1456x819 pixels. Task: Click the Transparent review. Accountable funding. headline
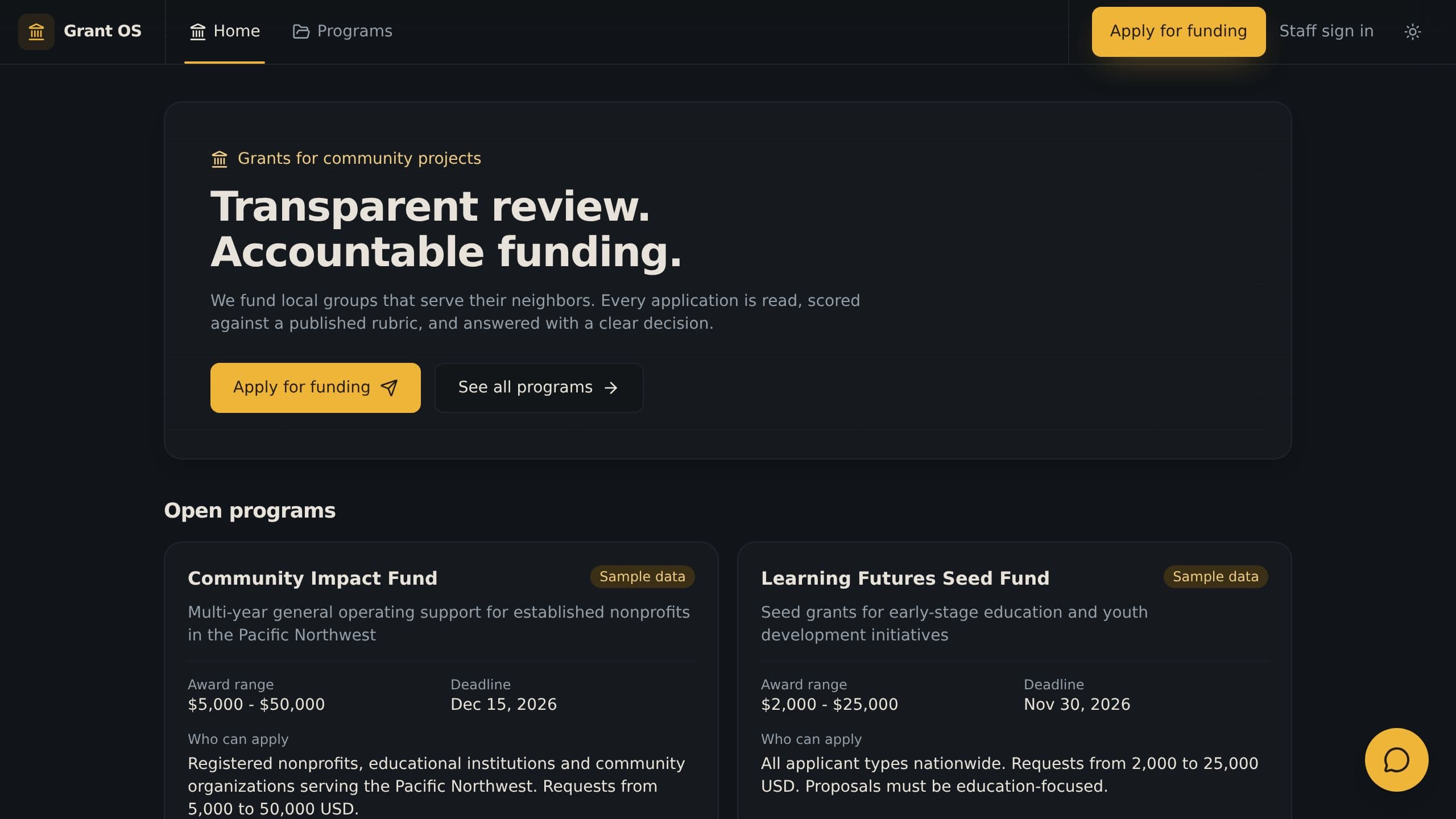tap(446, 229)
